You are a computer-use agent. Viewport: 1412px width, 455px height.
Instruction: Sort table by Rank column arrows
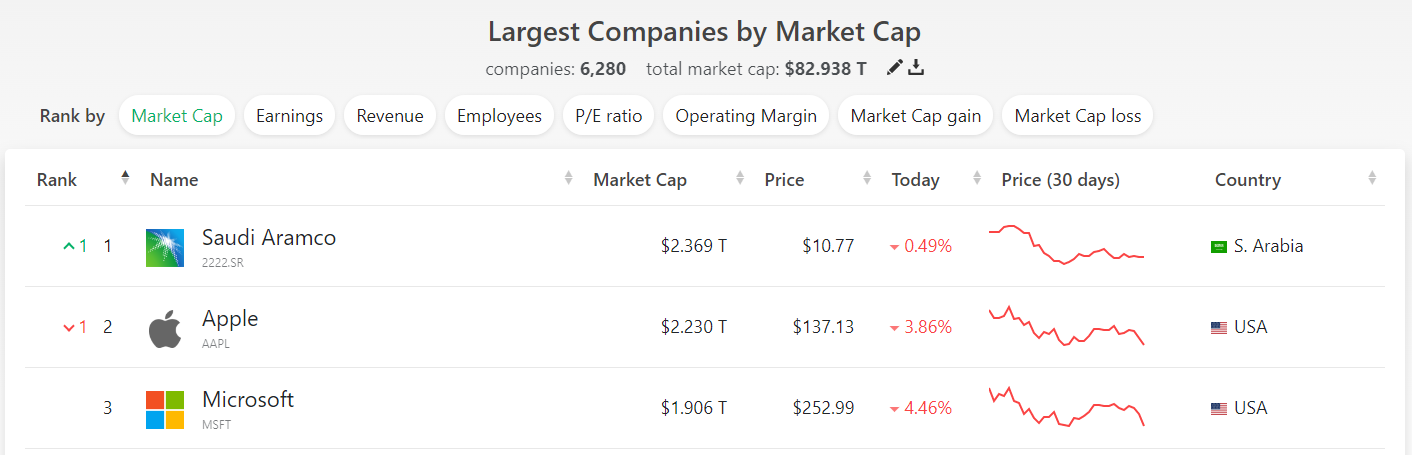coord(125,178)
